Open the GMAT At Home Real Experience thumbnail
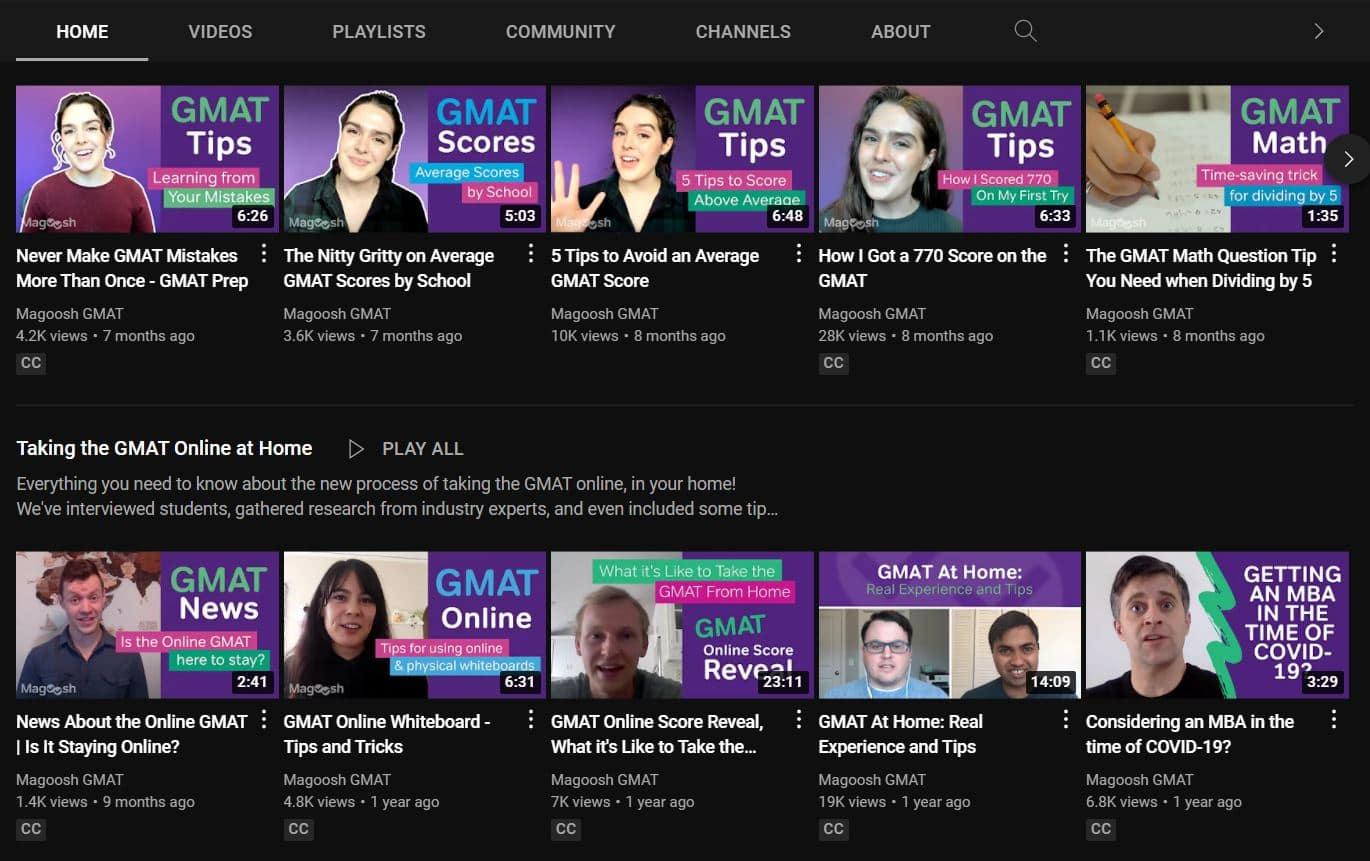Viewport: 1370px width, 861px height. point(949,625)
